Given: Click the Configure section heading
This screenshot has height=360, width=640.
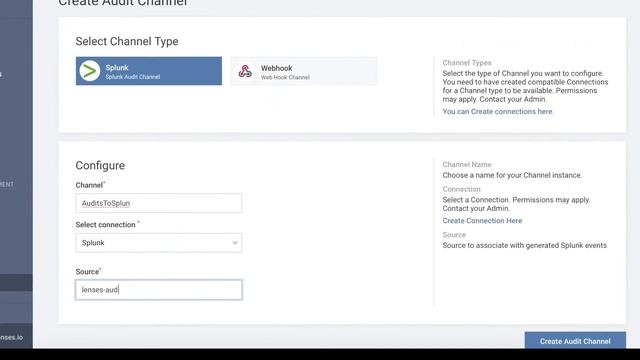Looking at the screenshot, I should [100, 165].
